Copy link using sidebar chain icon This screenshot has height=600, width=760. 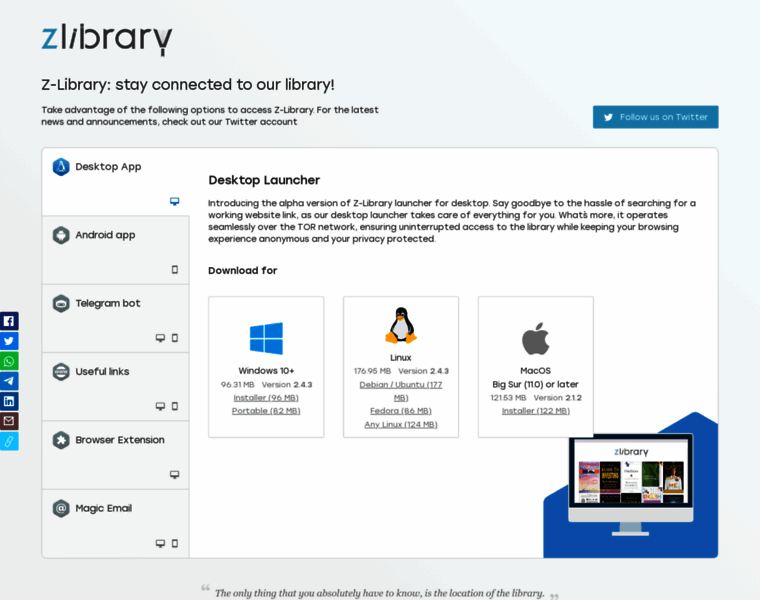pyautogui.click(x=9, y=441)
